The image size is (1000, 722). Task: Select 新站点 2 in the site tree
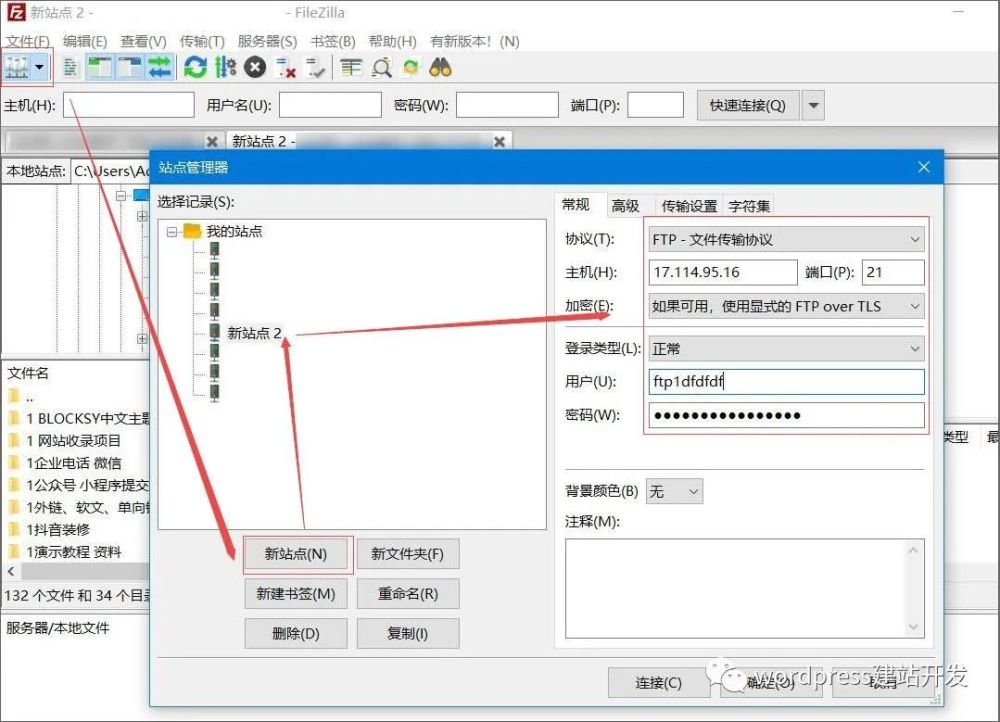pyautogui.click(x=254, y=333)
